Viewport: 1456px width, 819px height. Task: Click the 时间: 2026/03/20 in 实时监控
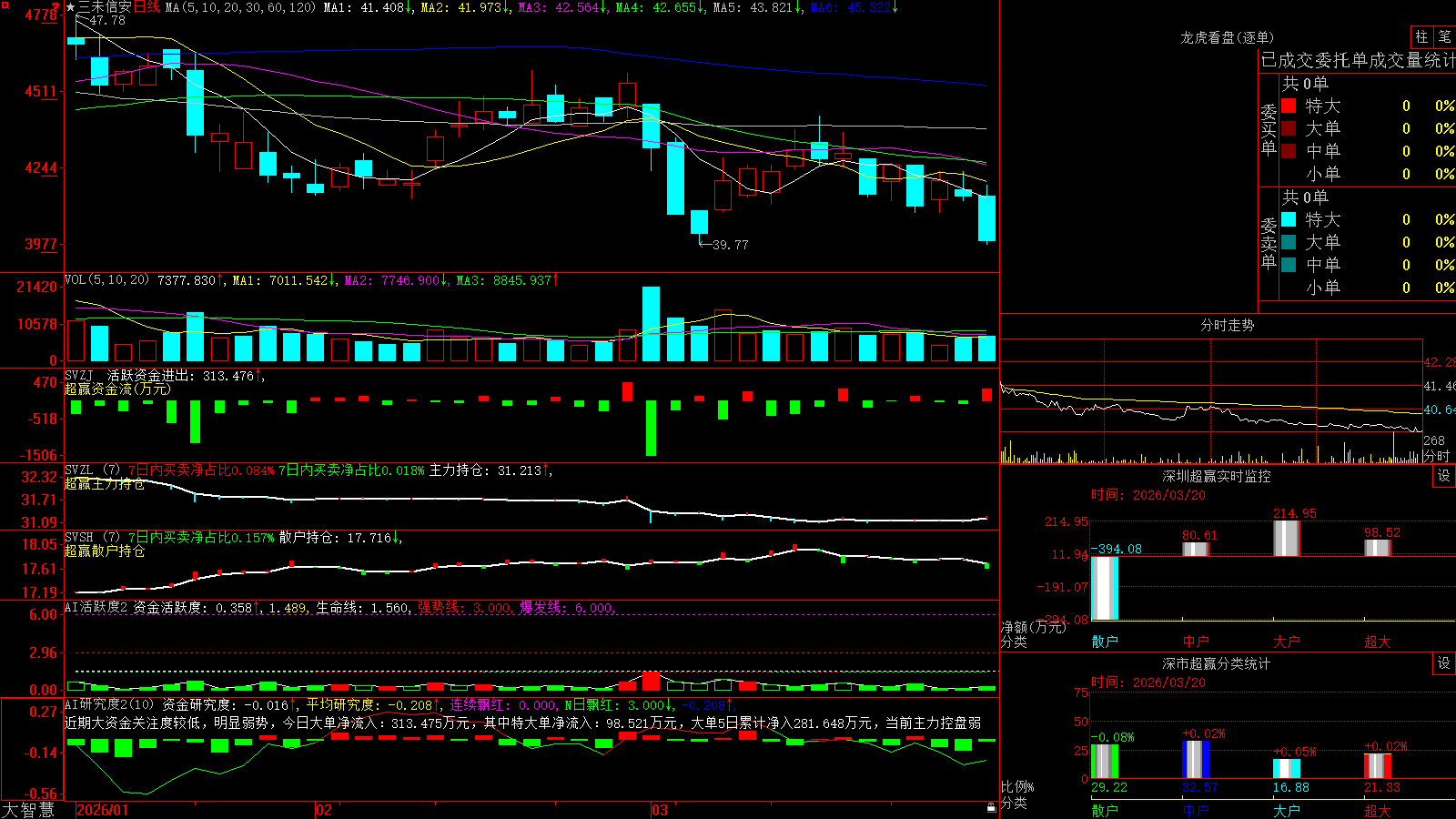(x=1148, y=495)
